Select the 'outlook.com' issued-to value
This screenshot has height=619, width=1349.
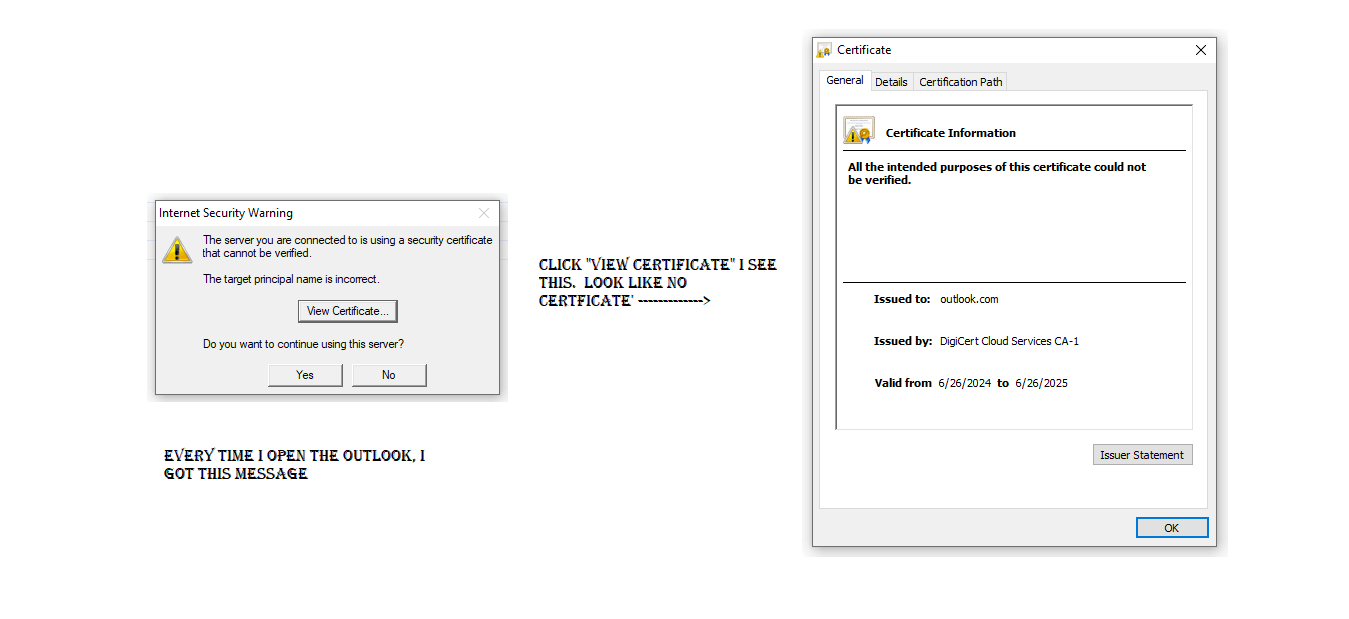tap(969, 299)
